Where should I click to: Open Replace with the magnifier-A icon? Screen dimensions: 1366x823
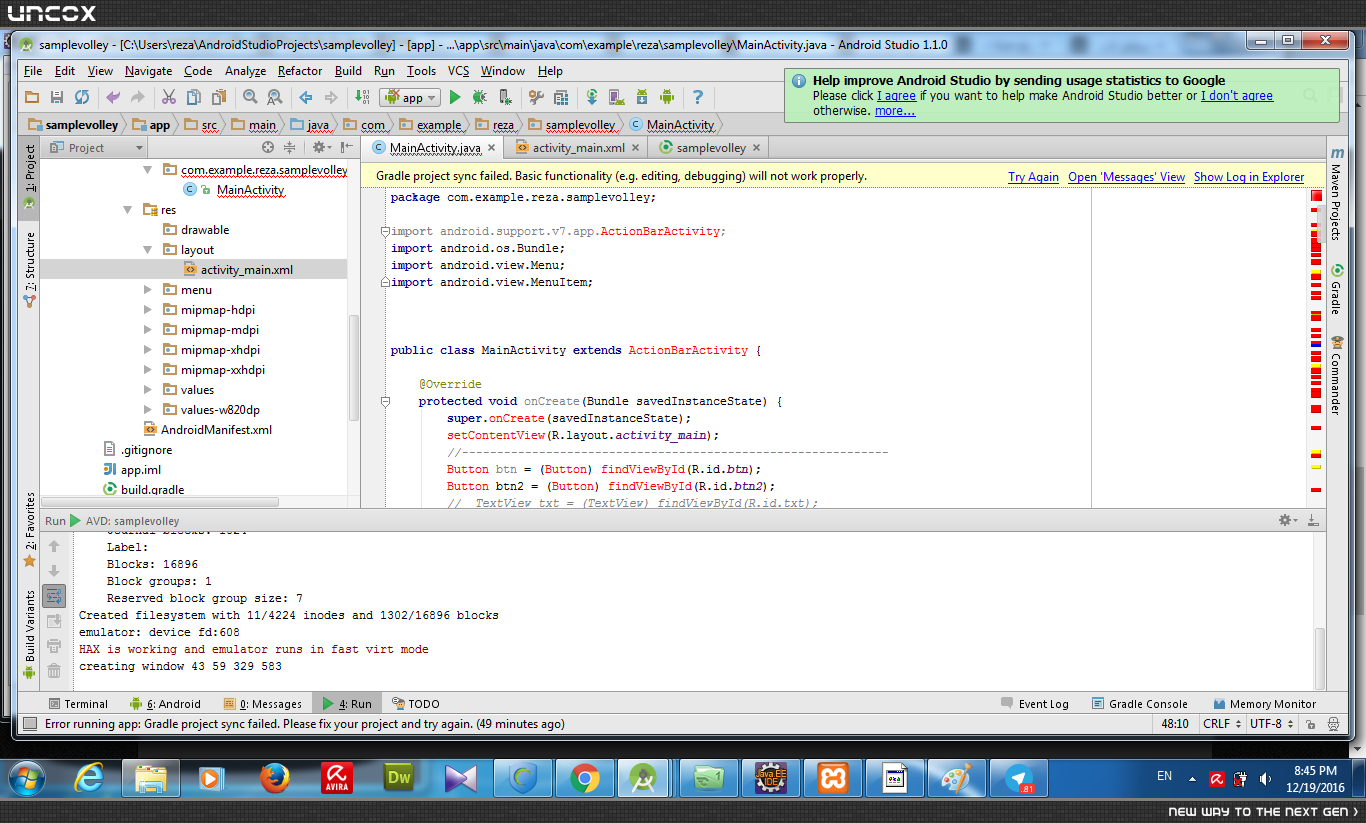tap(274, 97)
